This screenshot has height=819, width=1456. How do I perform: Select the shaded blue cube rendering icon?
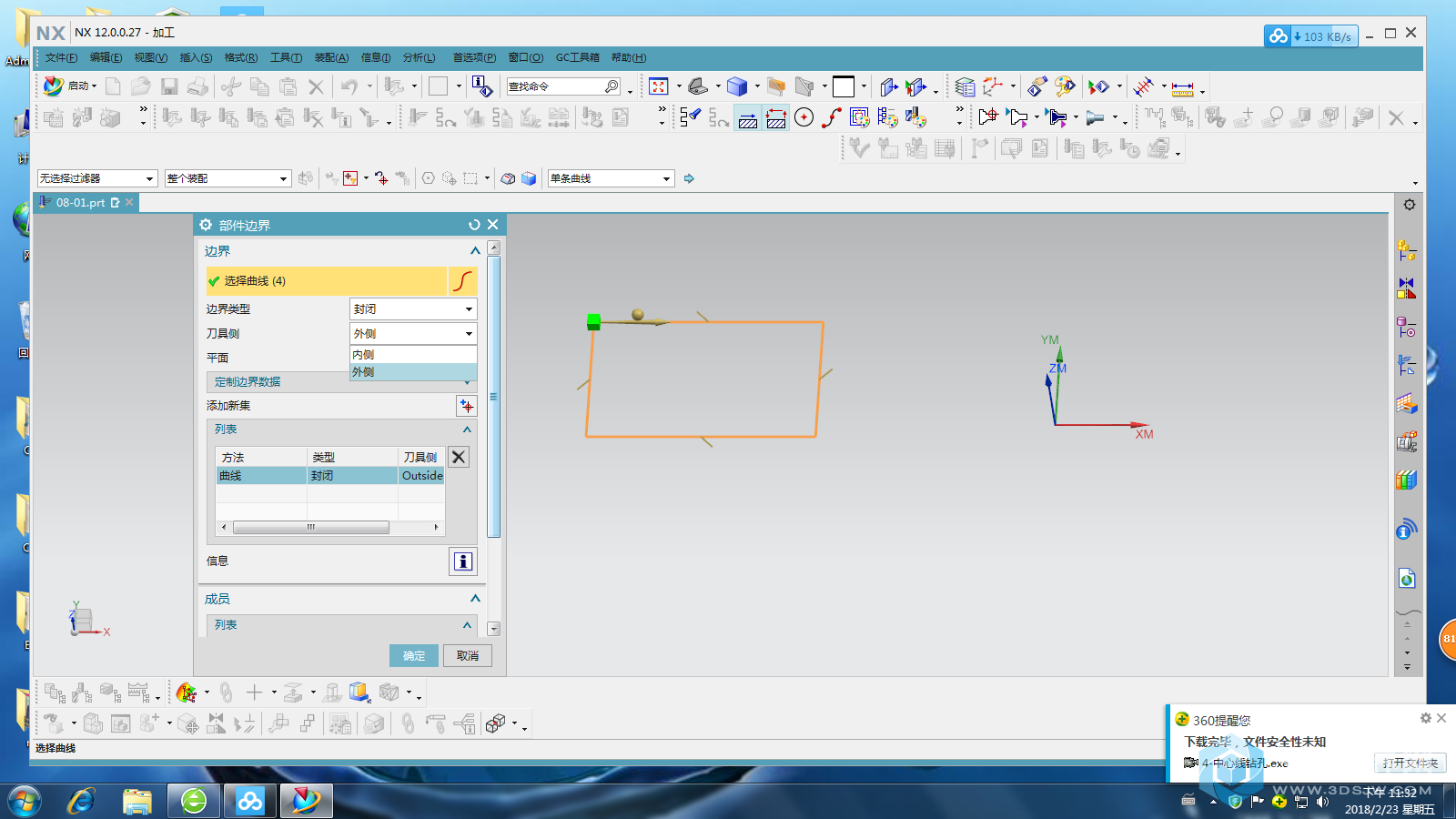737,86
